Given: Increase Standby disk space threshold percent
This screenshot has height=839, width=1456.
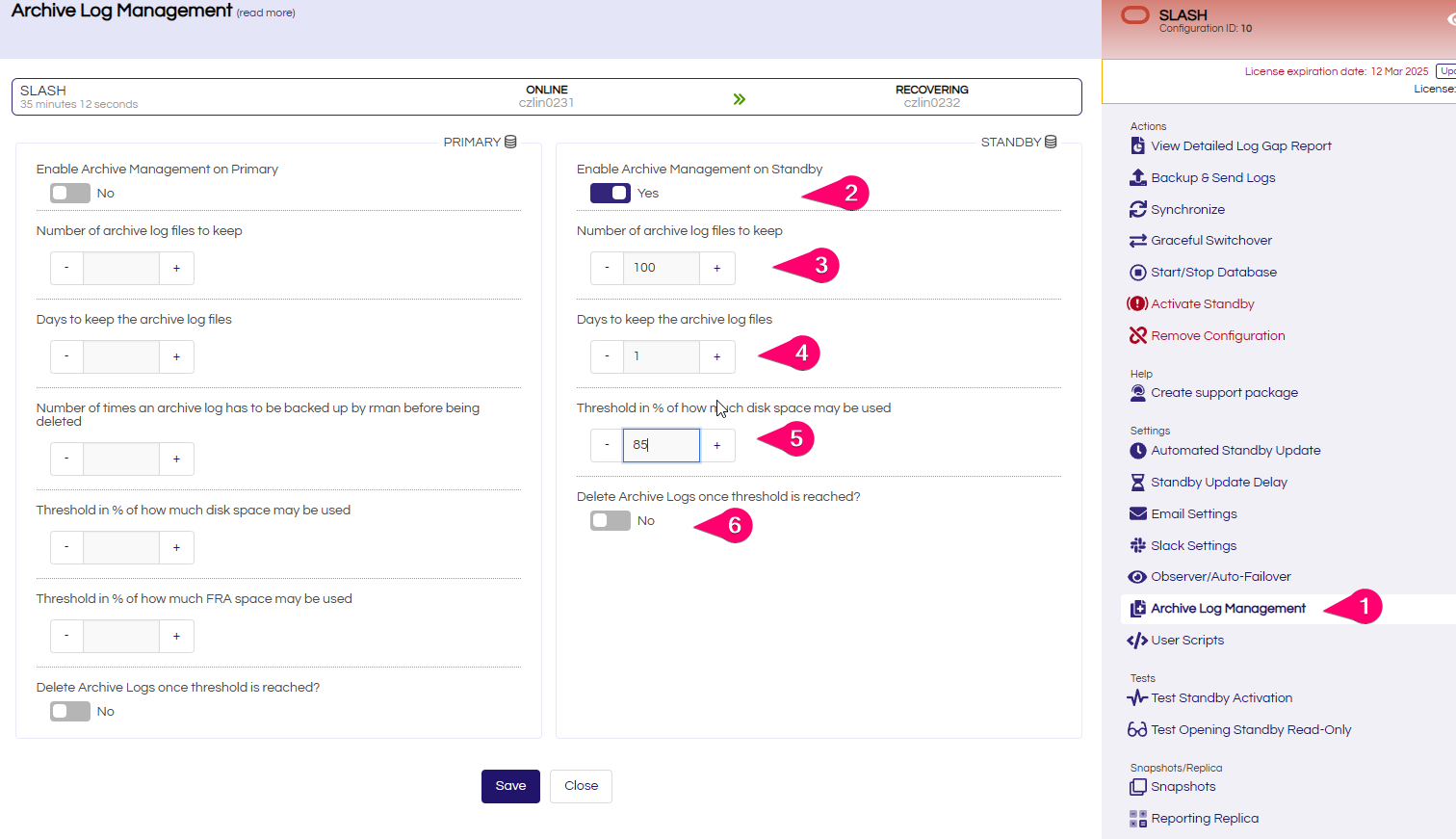Looking at the screenshot, I should pos(717,445).
